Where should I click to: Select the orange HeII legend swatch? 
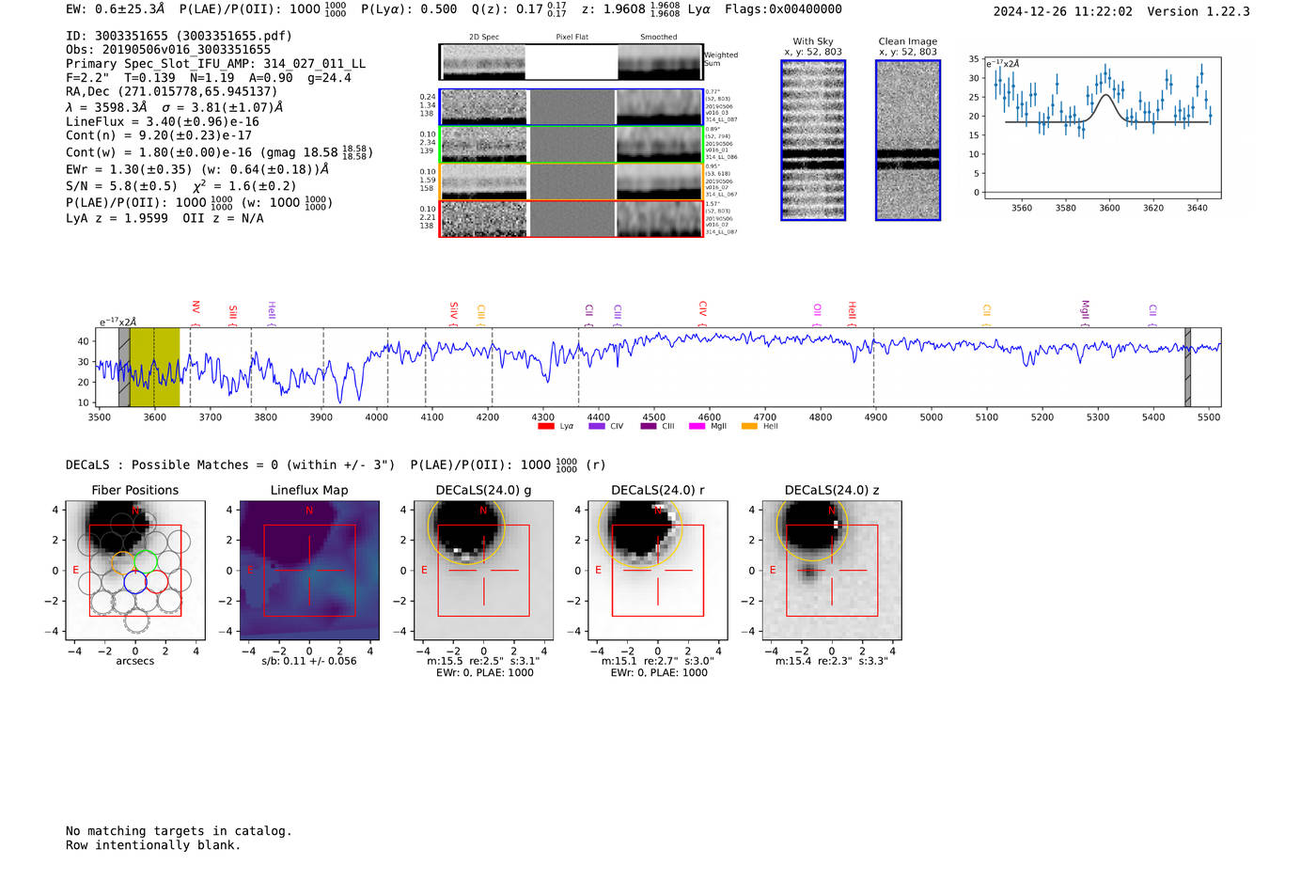point(749,426)
